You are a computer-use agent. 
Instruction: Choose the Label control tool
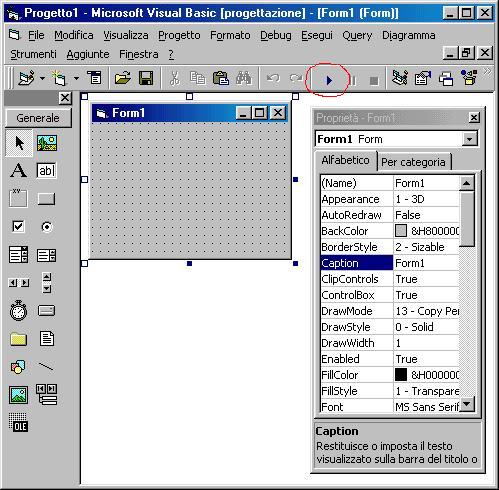point(19,170)
